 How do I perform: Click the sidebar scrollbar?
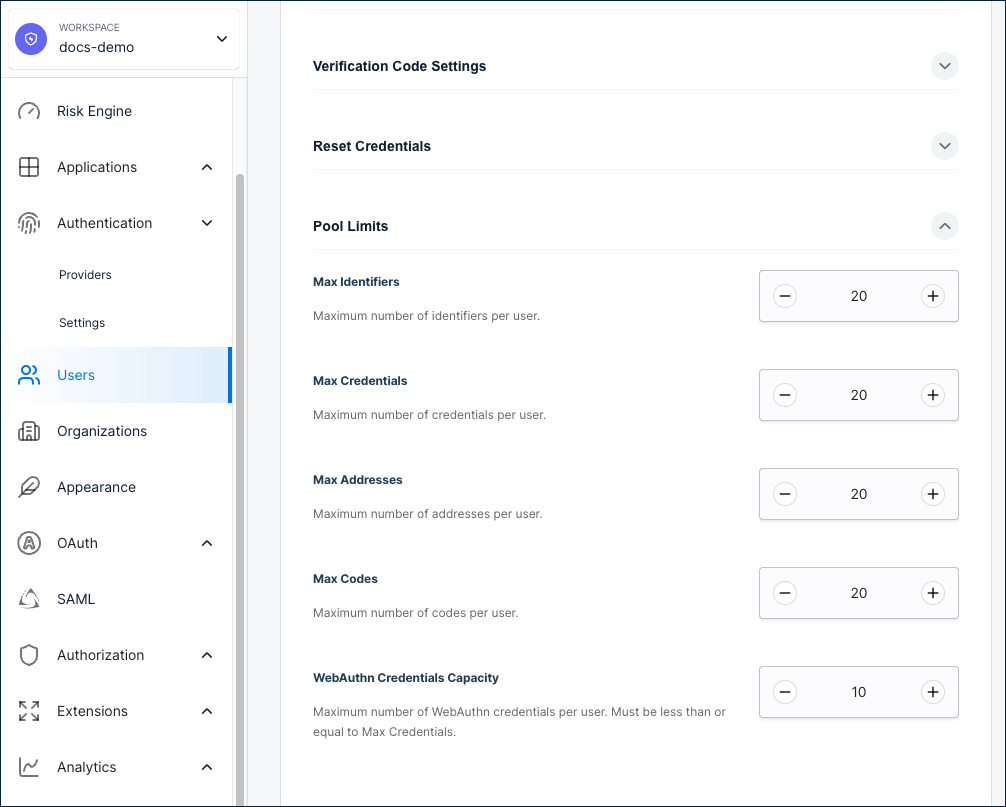tap(237, 300)
